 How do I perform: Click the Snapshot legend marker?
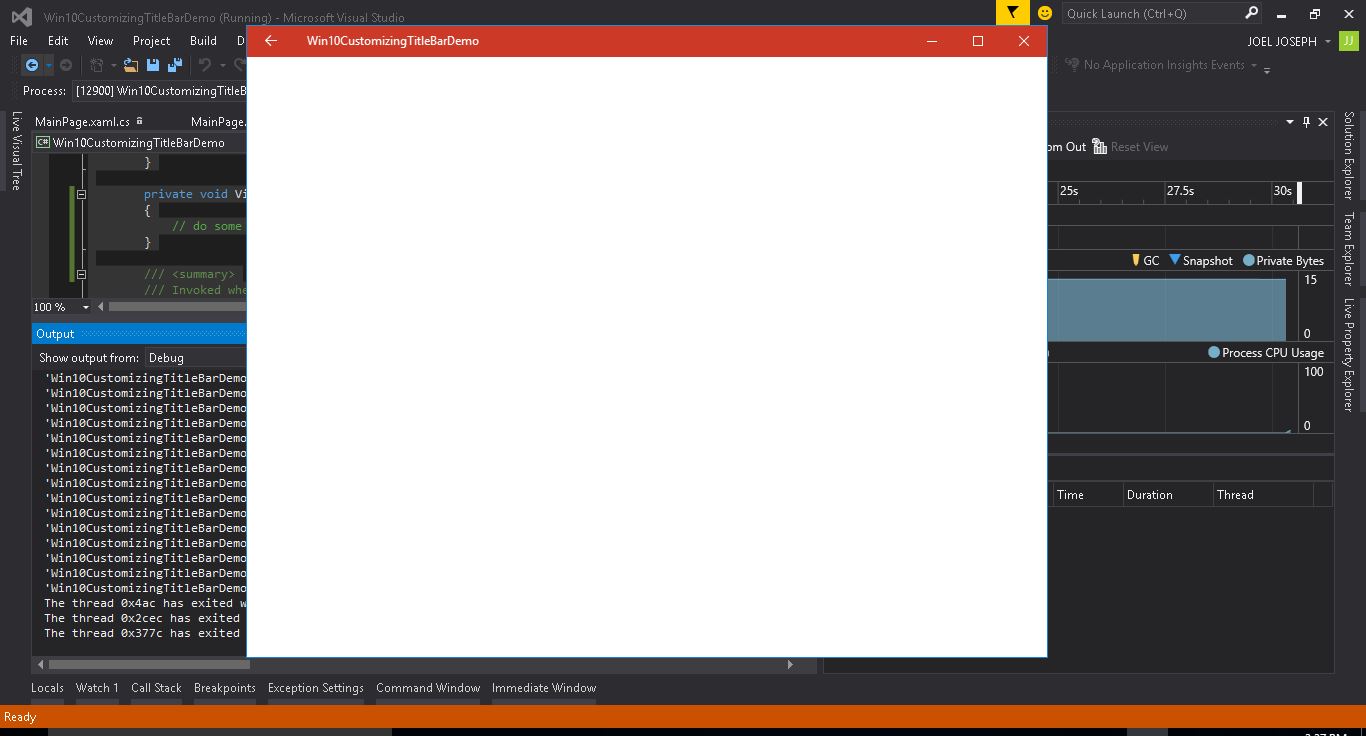coord(1174,260)
